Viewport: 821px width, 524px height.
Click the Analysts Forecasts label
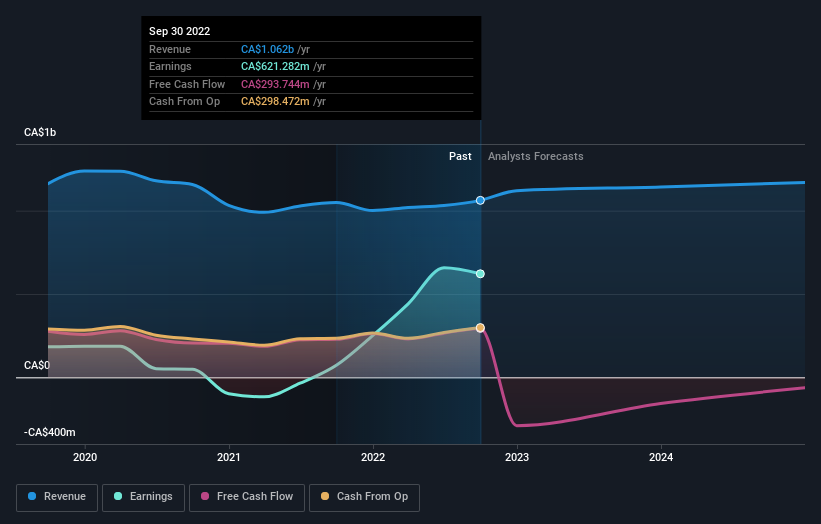[x=536, y=157]
